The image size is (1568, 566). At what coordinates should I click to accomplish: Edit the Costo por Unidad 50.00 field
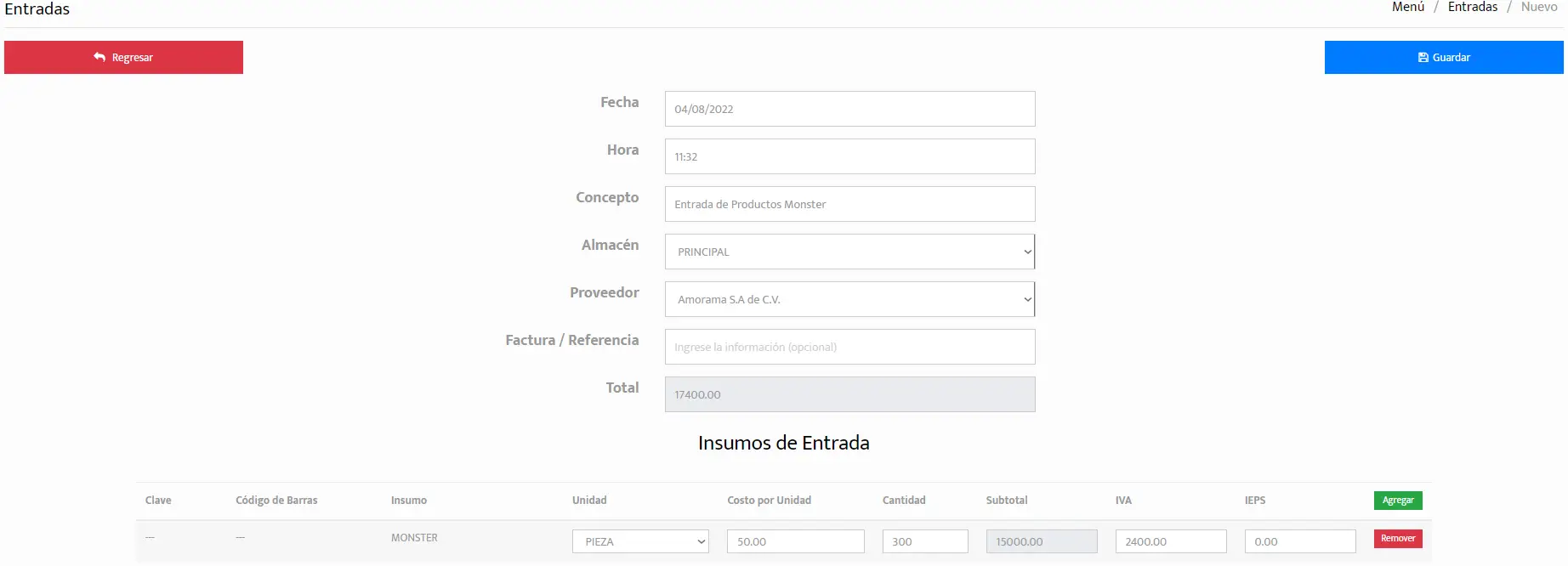795,541
